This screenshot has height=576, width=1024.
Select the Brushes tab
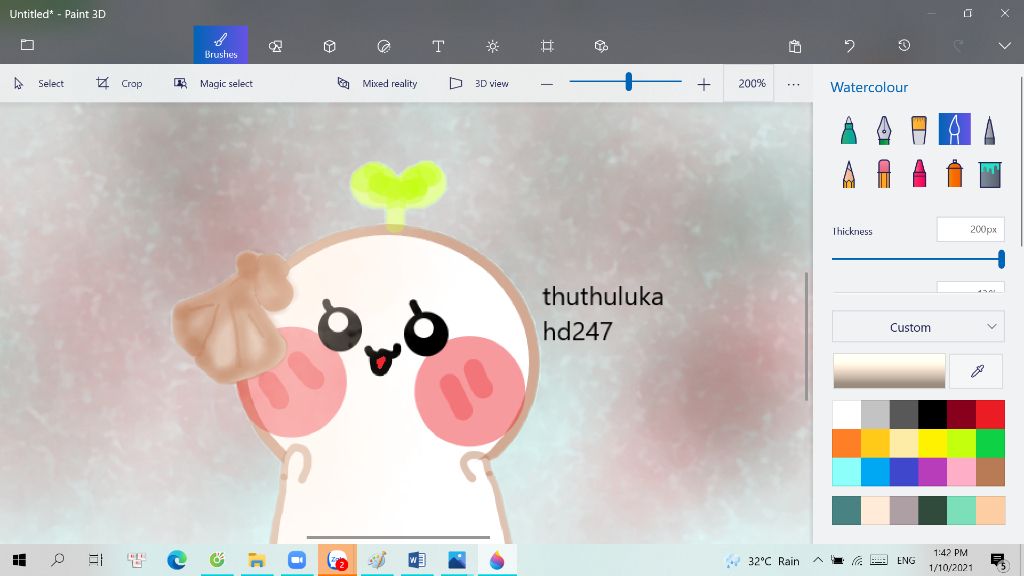point(221,45)
